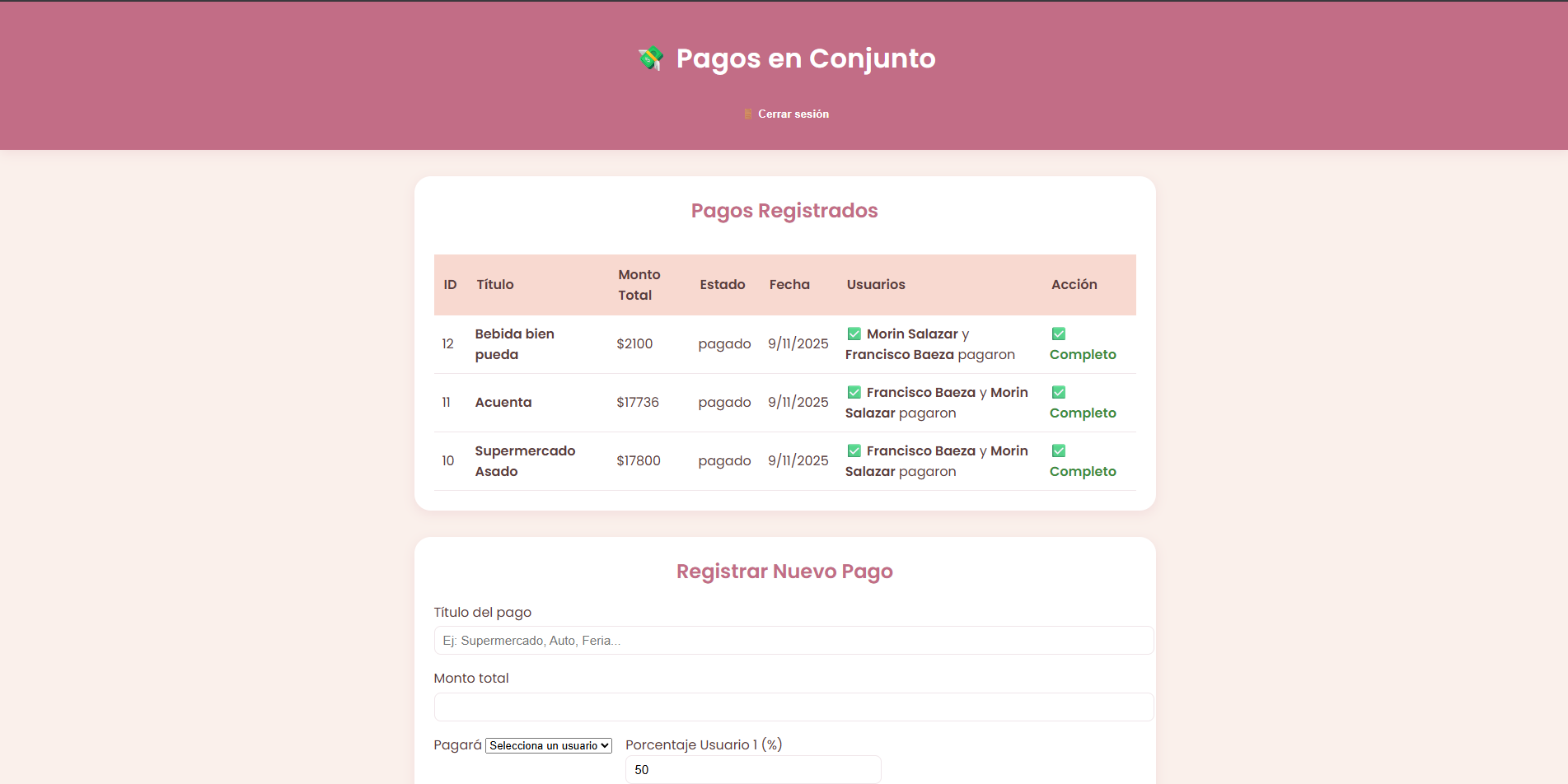Open the Selecciona un usuario dropdown
The image size is (1568, 784).
(x=549, y=746)
